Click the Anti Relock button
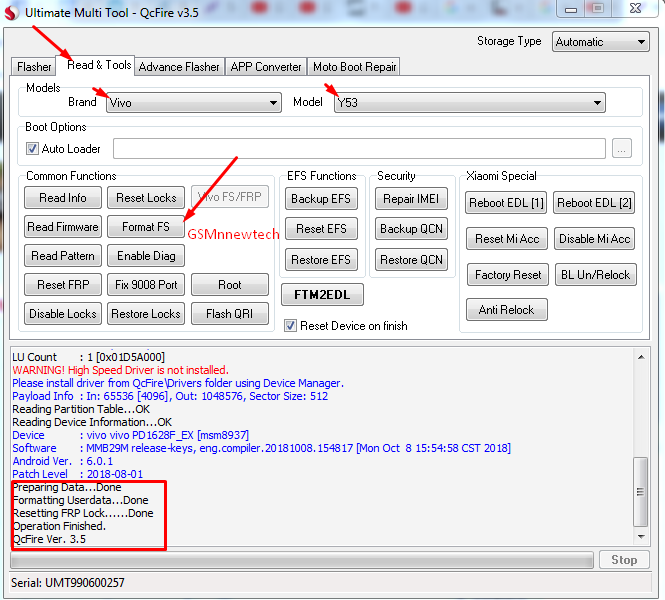Image resolution: width=665 pixels, height=600 pixels. [507, 310]
